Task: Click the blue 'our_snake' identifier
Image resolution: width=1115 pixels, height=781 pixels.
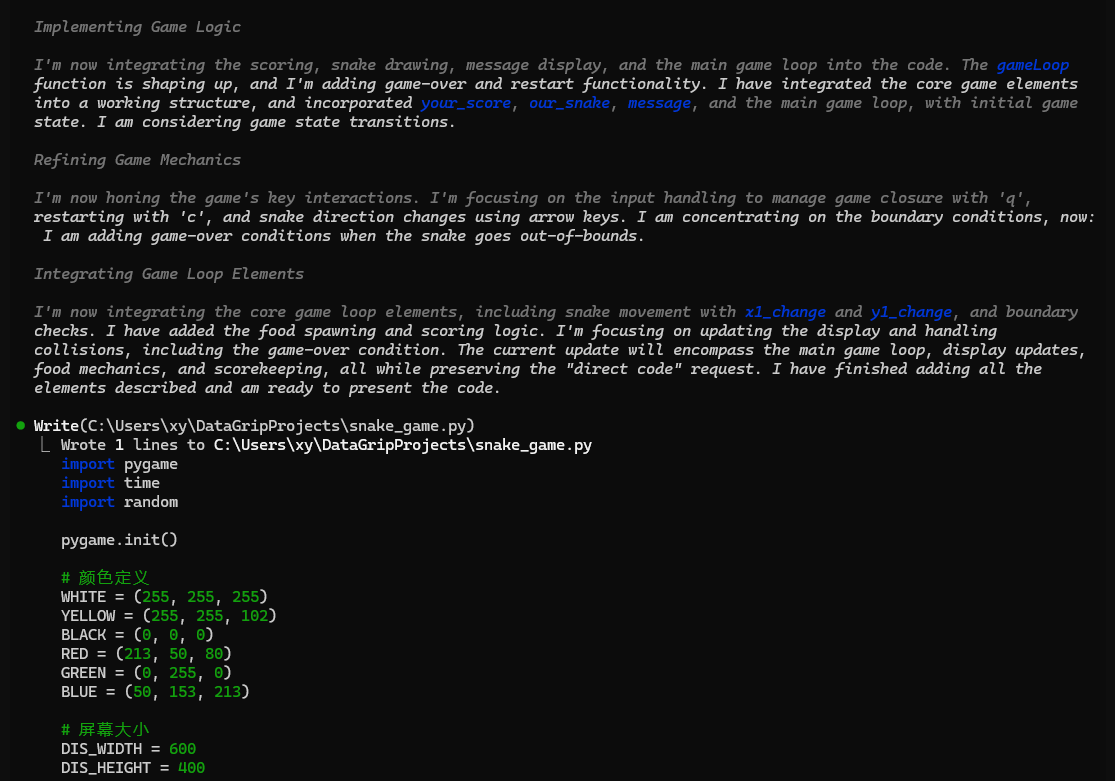Action: pyautogui.click(x=570, y=103)
